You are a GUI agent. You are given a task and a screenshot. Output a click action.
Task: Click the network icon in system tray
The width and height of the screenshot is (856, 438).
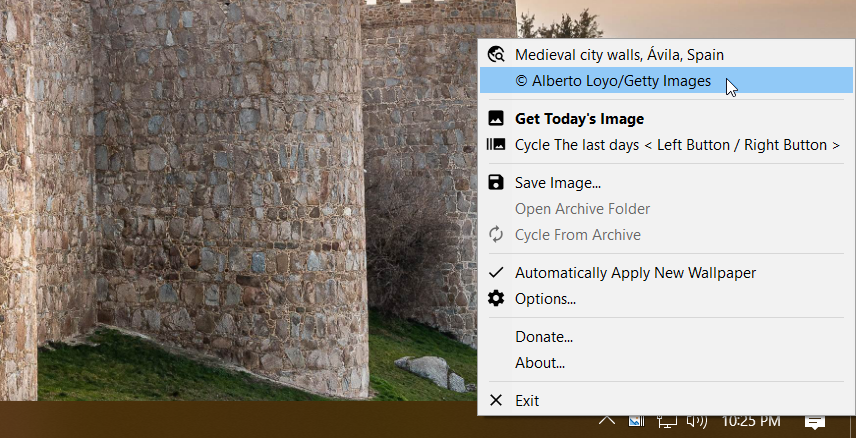click(667, 421)
